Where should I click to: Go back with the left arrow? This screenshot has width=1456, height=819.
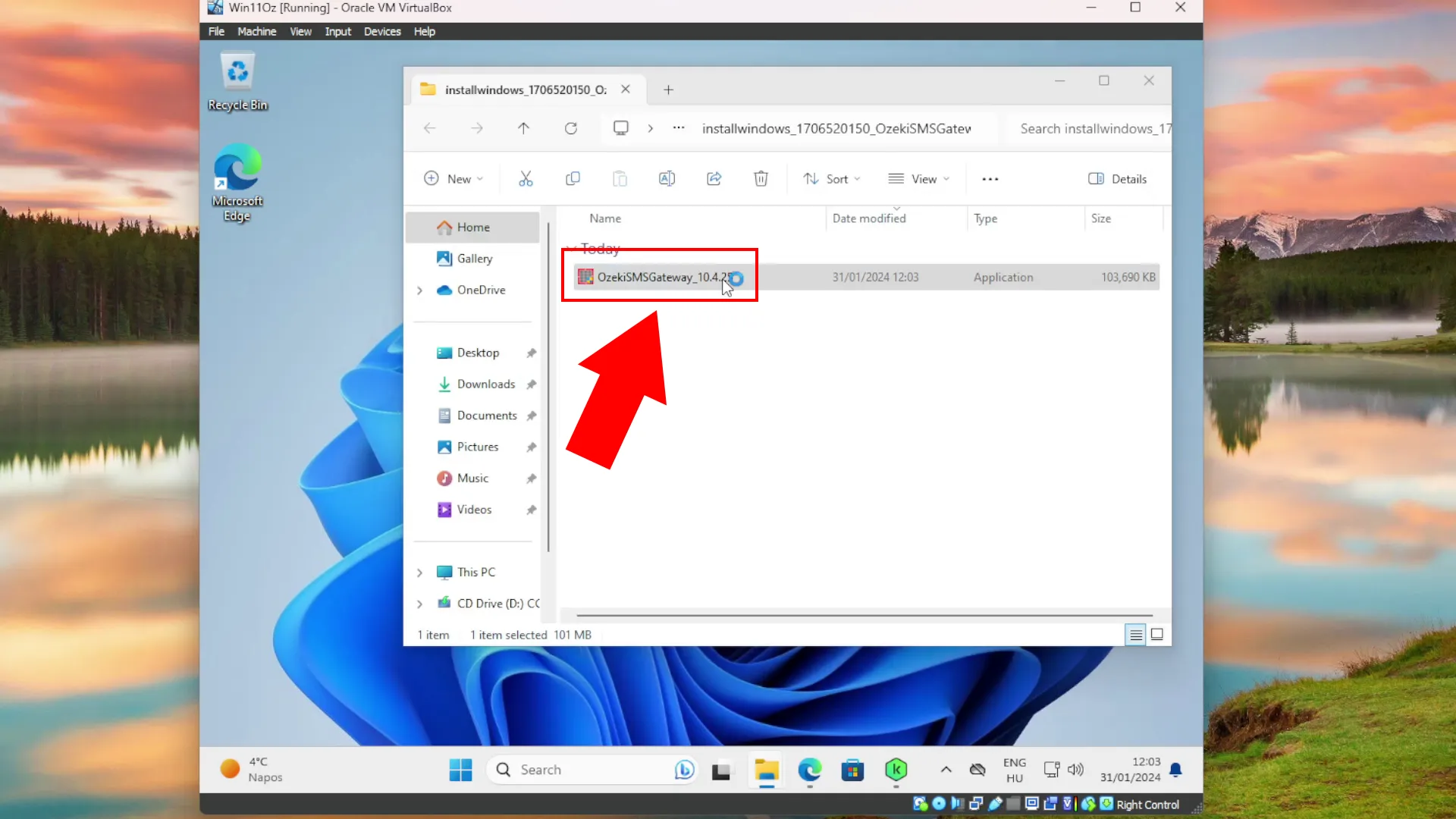click(430, 128)
